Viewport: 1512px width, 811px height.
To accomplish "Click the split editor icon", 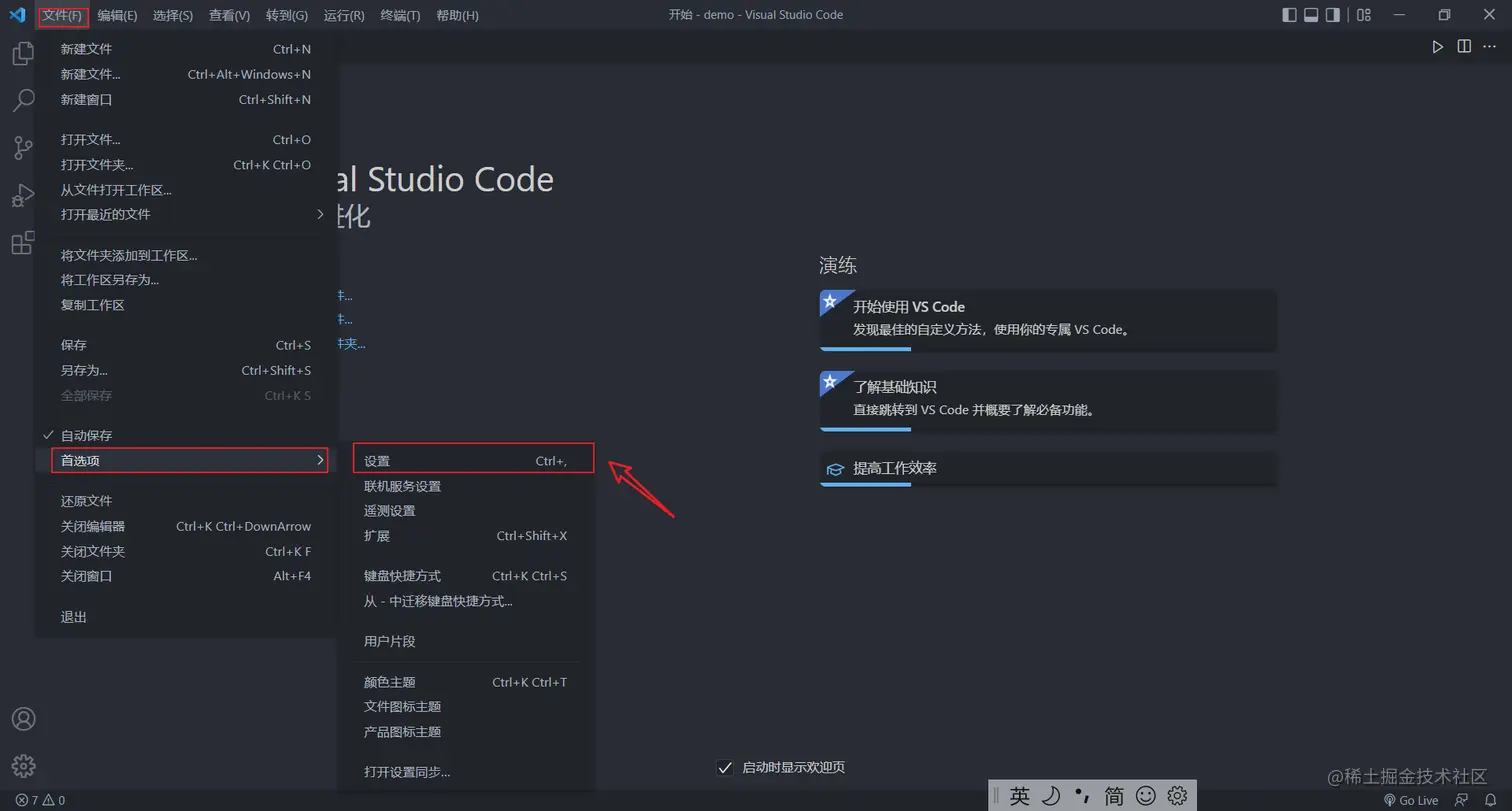I will 1464,47.
